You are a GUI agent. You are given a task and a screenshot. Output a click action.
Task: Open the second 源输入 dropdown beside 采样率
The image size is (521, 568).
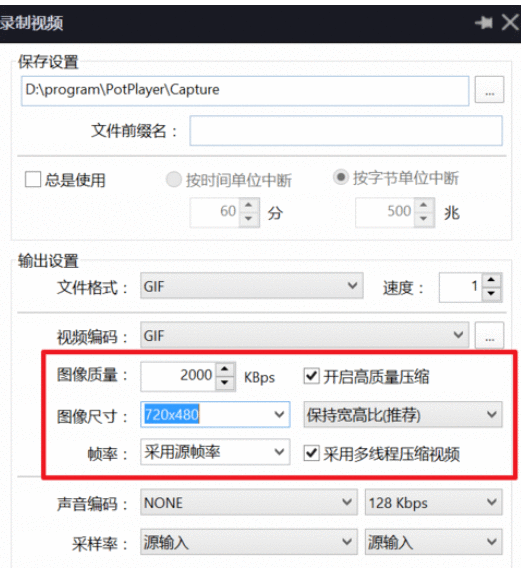tap(434, 542)
